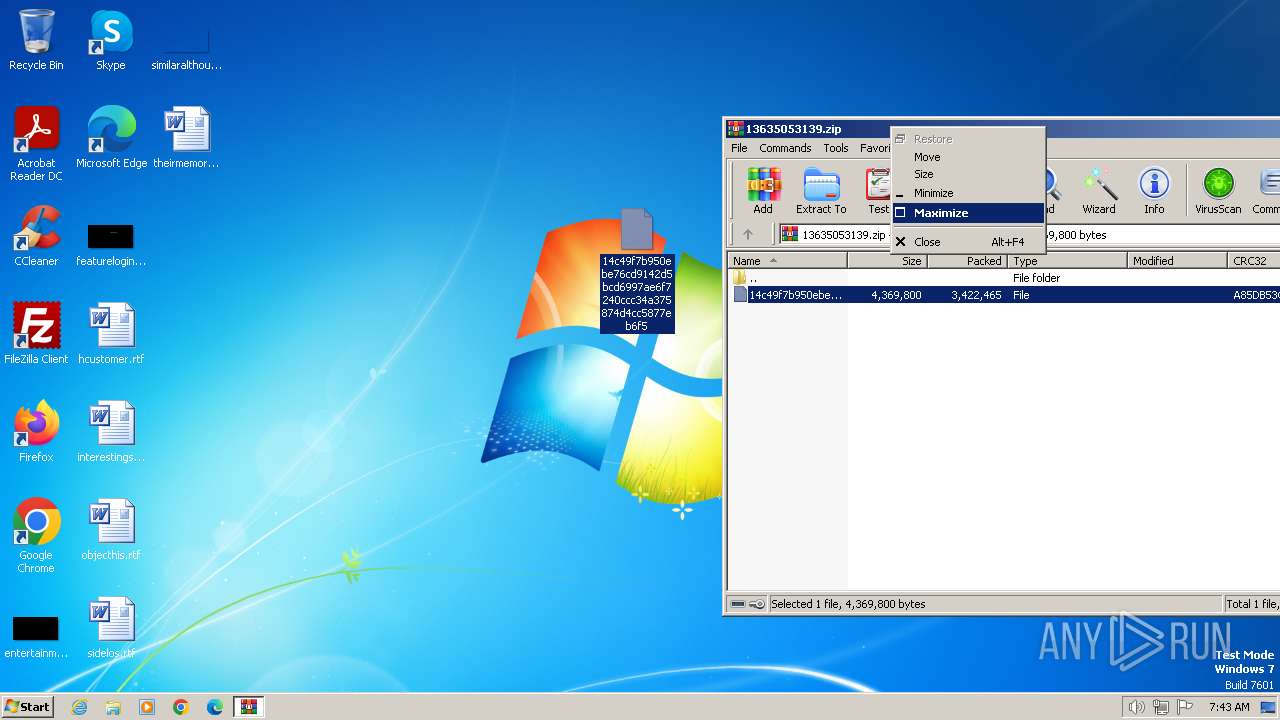Click the WinRAR taskbar button
Viewport: 1280px width, 720px height.
[x=248, y=707]
